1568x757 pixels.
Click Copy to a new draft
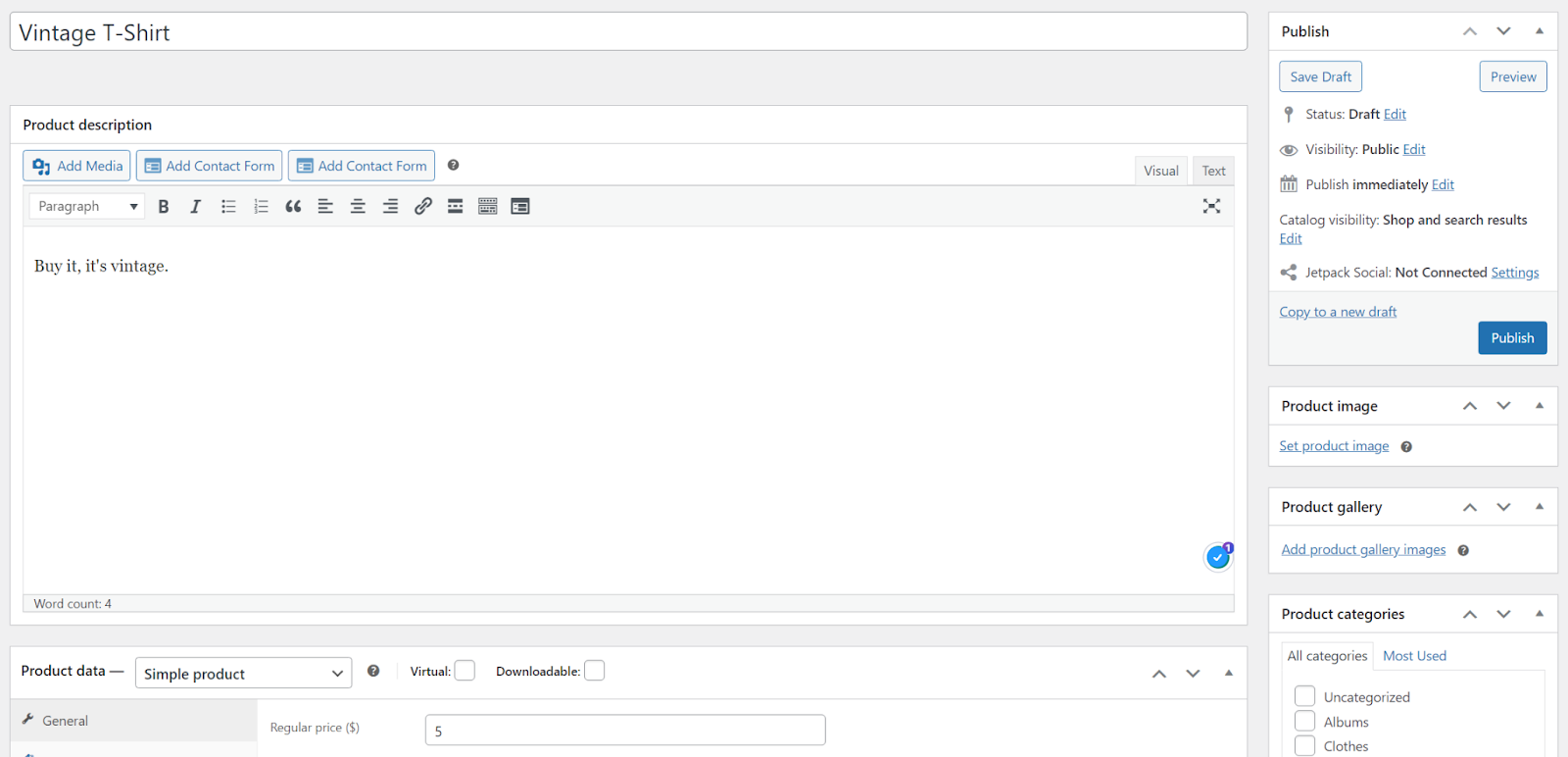click(1338, 312)
